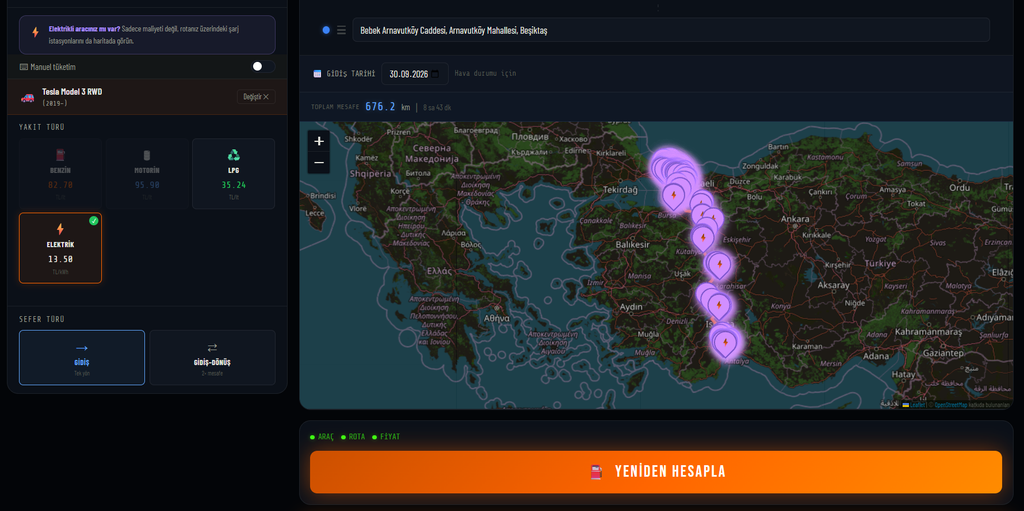Select the Motorin fuel type
Screen dimensions: 1024x511
pyautogui.click(x=147, y=173)
